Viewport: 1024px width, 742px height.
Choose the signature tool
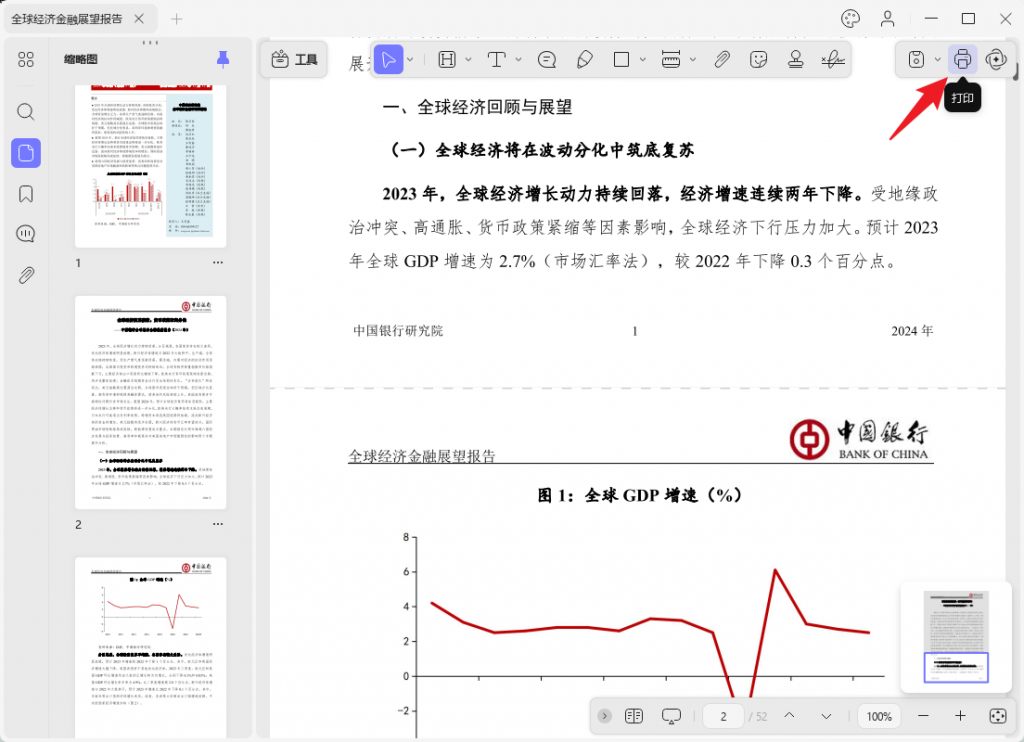click(x=832, y=60)
